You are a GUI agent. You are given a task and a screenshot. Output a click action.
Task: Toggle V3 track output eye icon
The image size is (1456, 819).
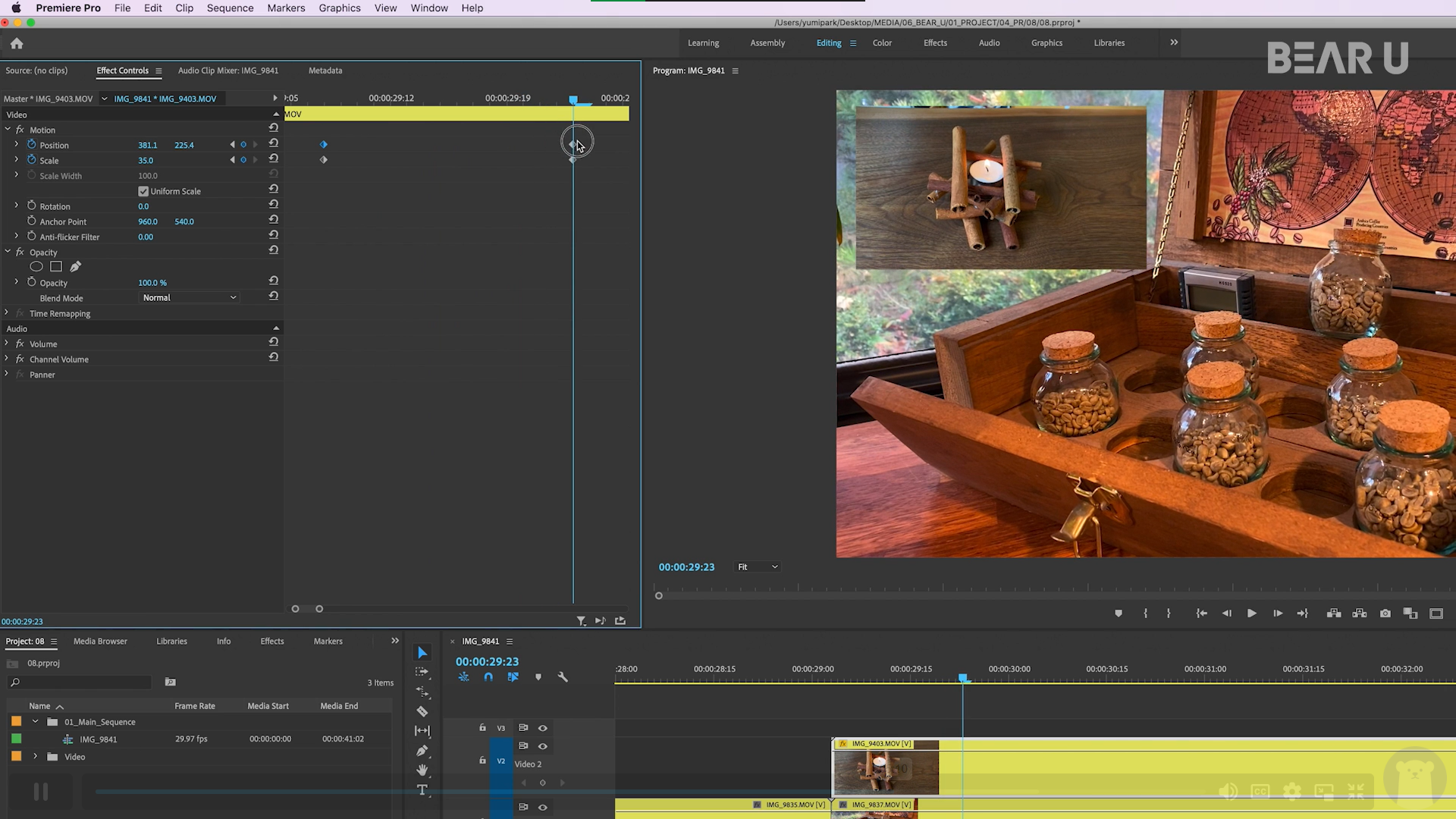(x=543, y=728)
